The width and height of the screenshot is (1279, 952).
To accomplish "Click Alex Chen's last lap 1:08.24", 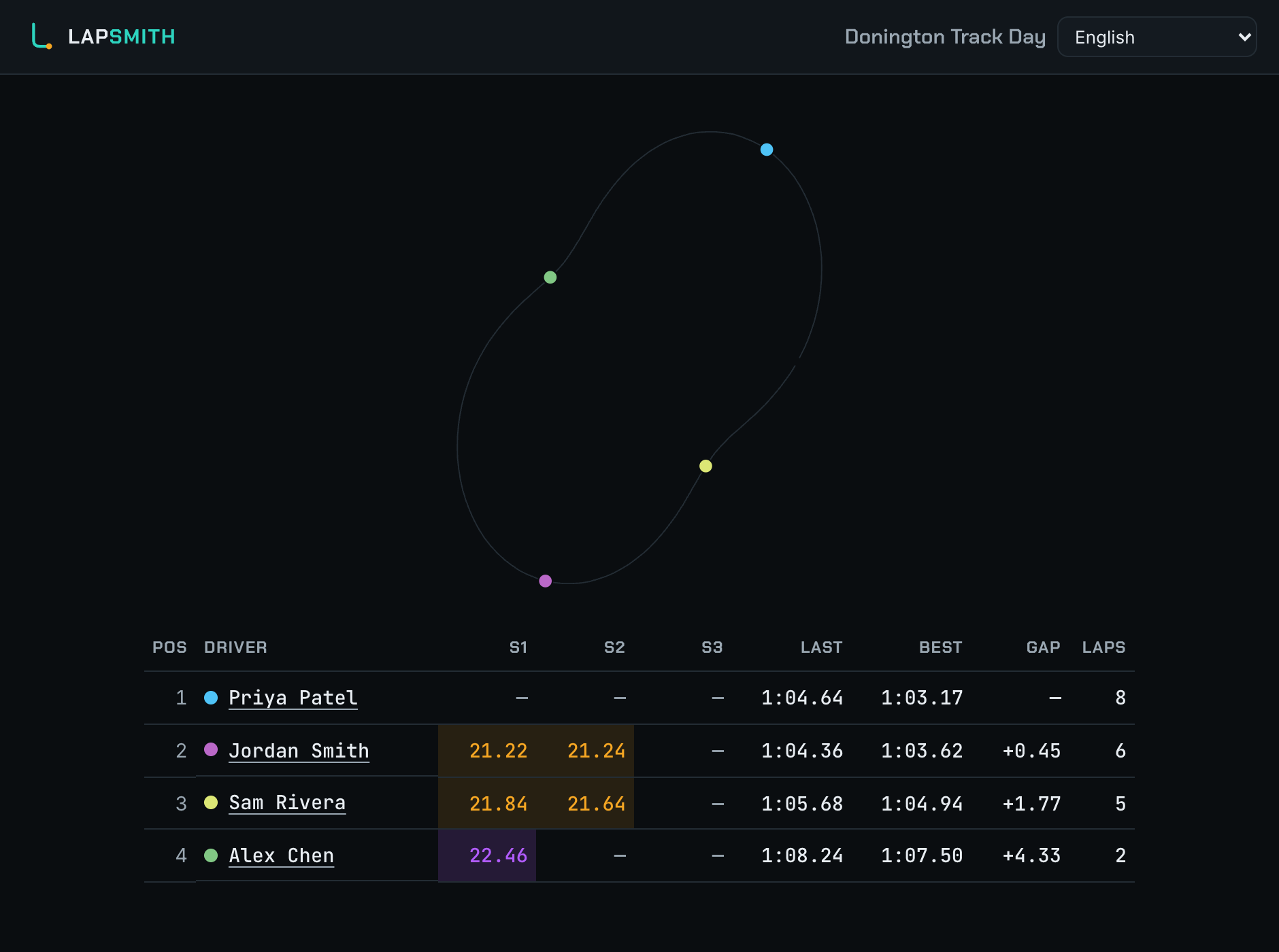I will coord(802,855).
